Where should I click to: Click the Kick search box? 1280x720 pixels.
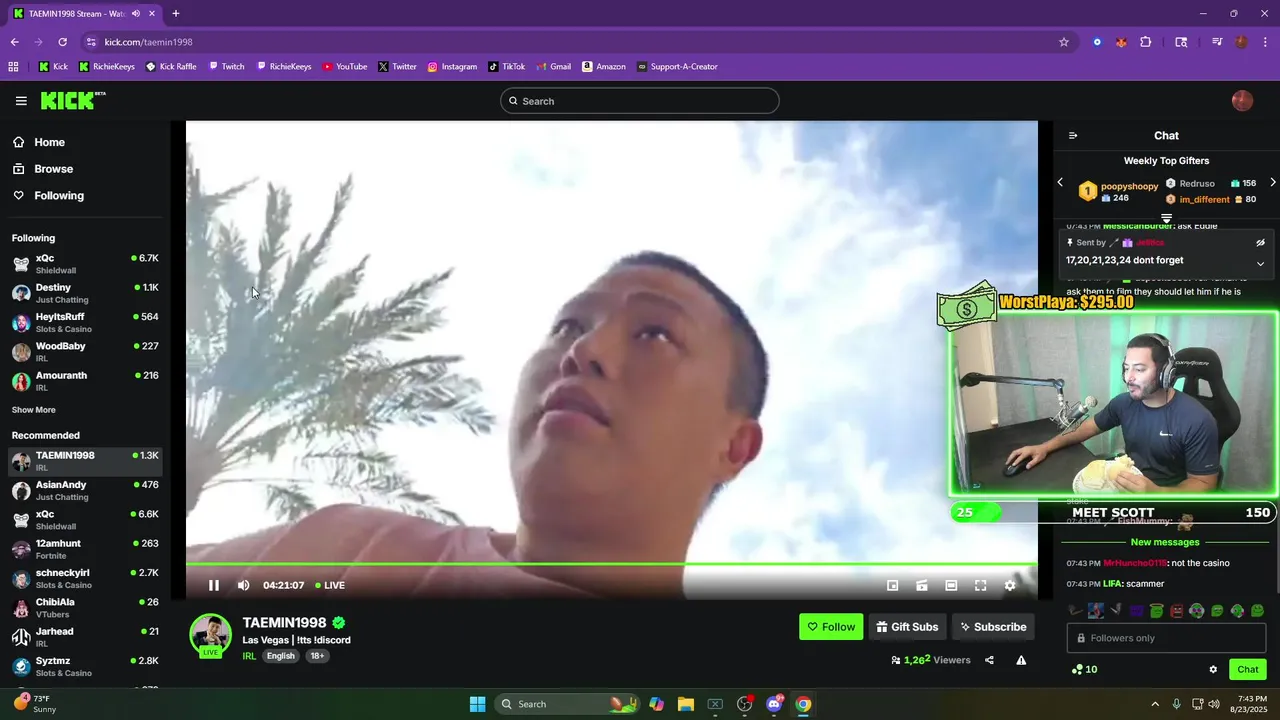point(639,101)
